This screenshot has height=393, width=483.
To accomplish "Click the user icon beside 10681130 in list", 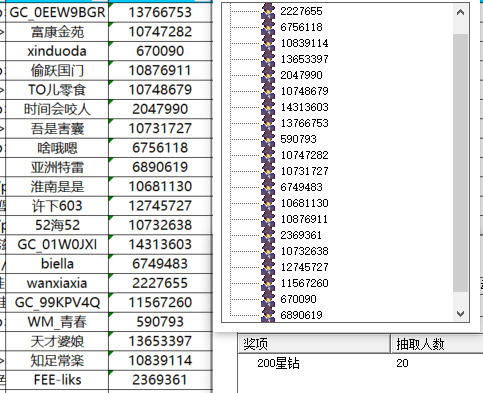I will pyautogui.click(x=268, y=203).
